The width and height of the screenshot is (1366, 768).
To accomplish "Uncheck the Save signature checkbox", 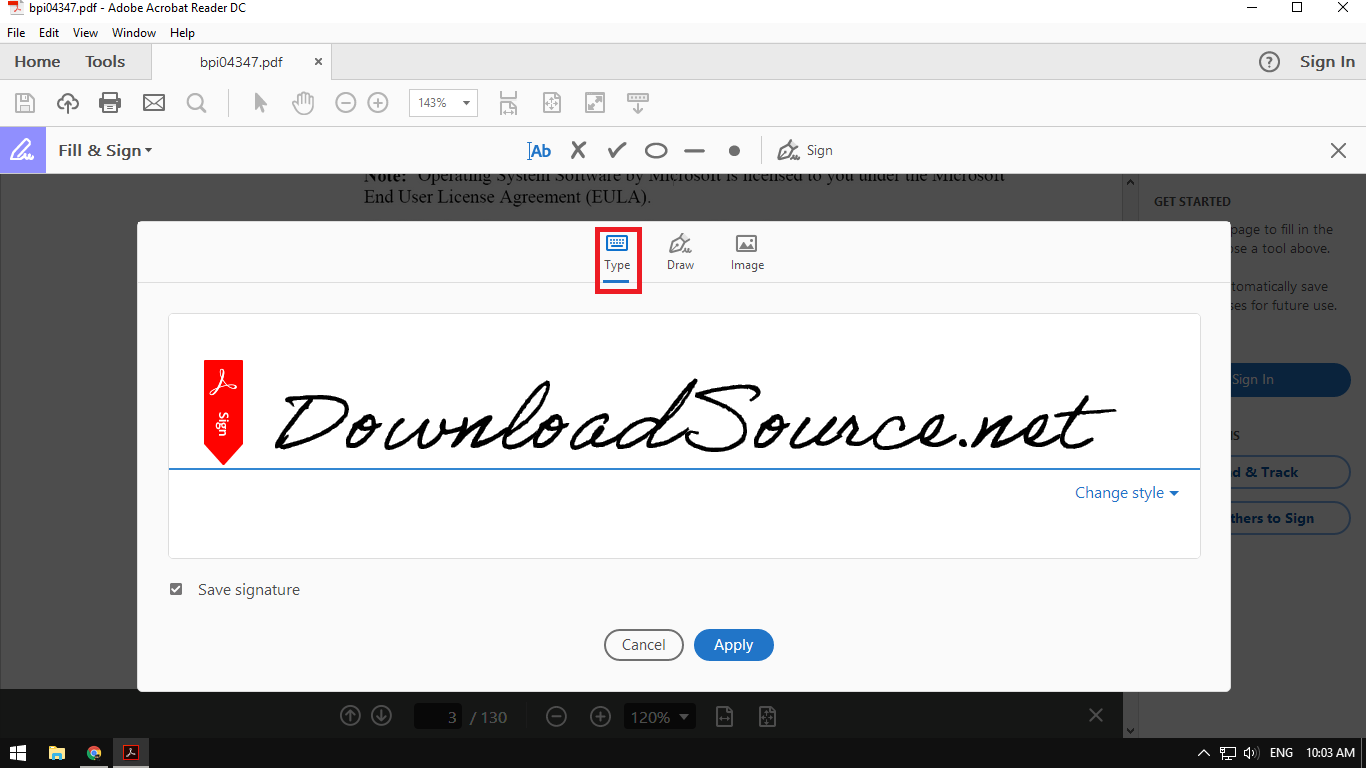I will coord(176,590).
